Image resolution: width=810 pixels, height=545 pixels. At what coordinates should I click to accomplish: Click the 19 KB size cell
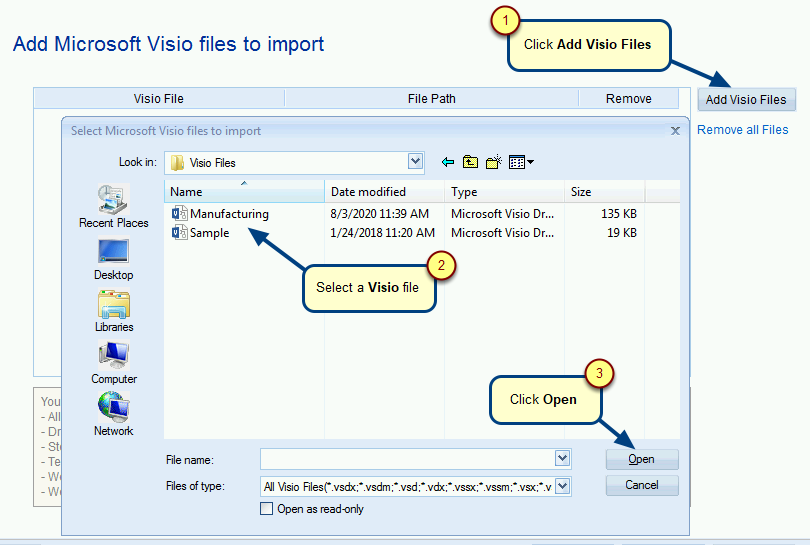(622, 232)
